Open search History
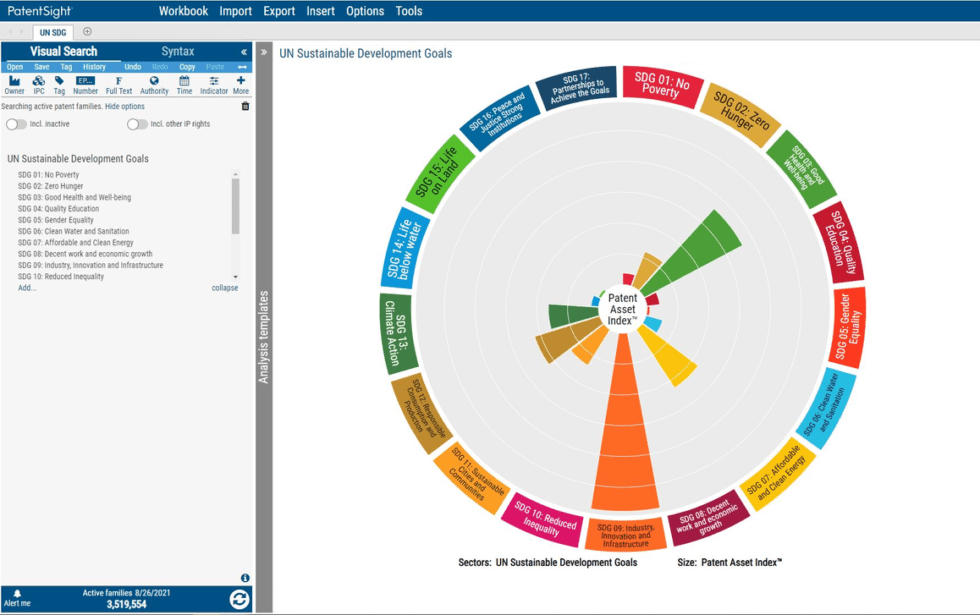980x615 pixels. click(94, 67)
